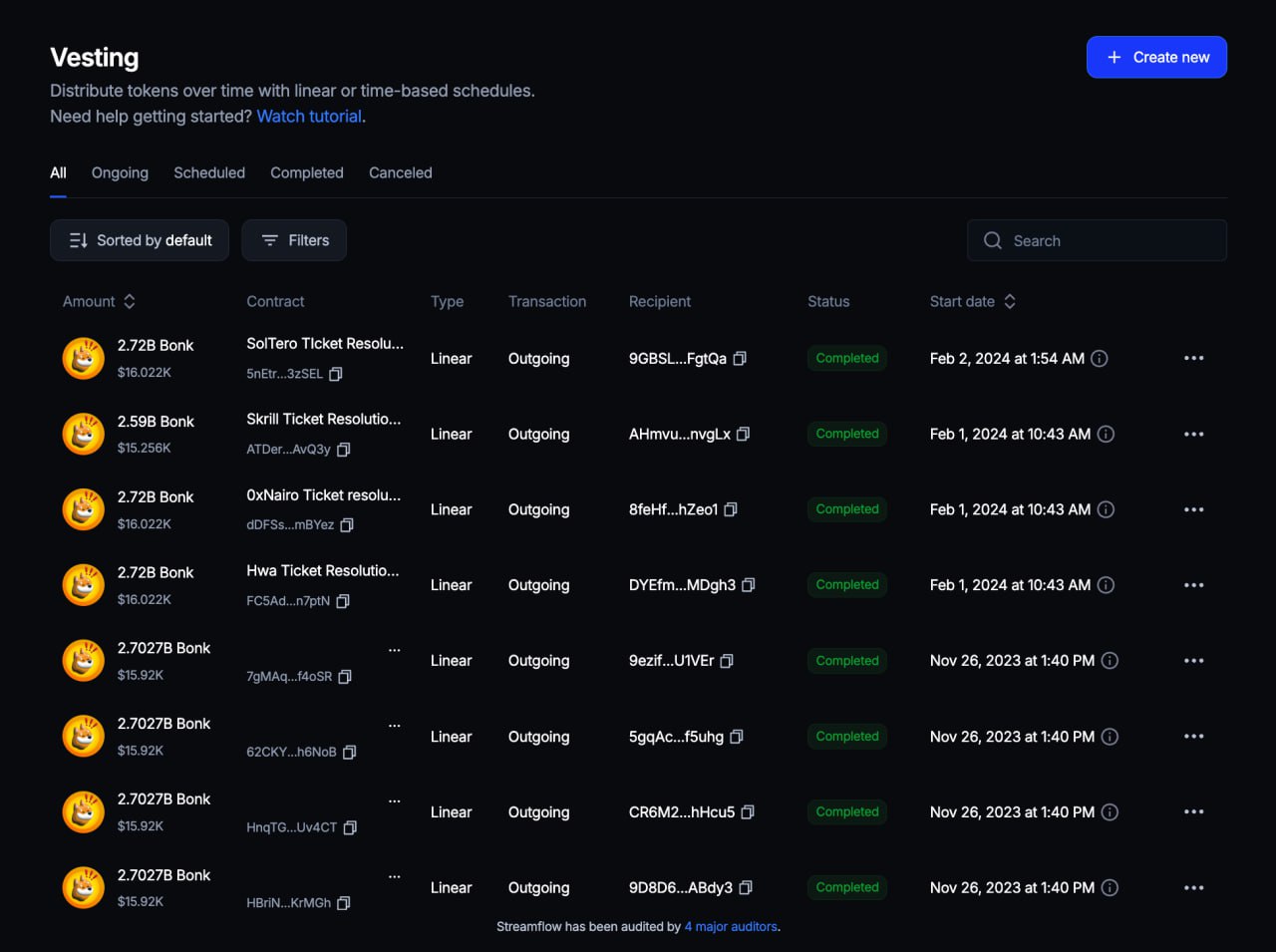Open the actions menu on the SolTero contract row
This screenshot has width=1276, height=952.
pos(1194,358)
